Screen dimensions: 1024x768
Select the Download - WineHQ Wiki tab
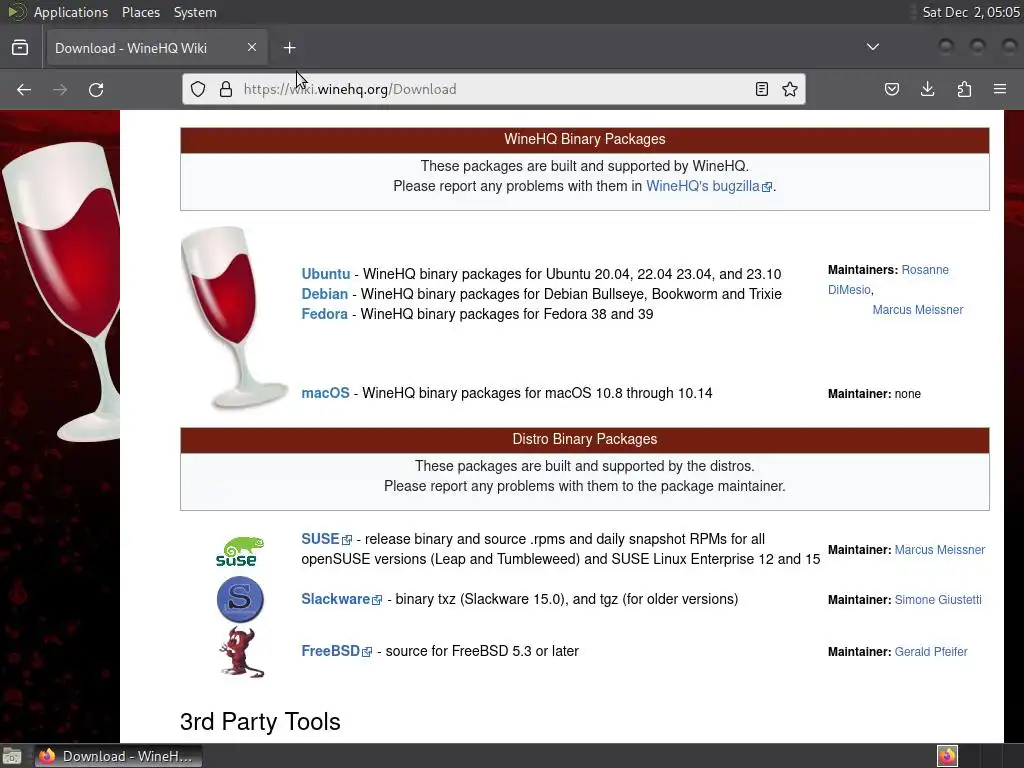[x=155, y=48]
